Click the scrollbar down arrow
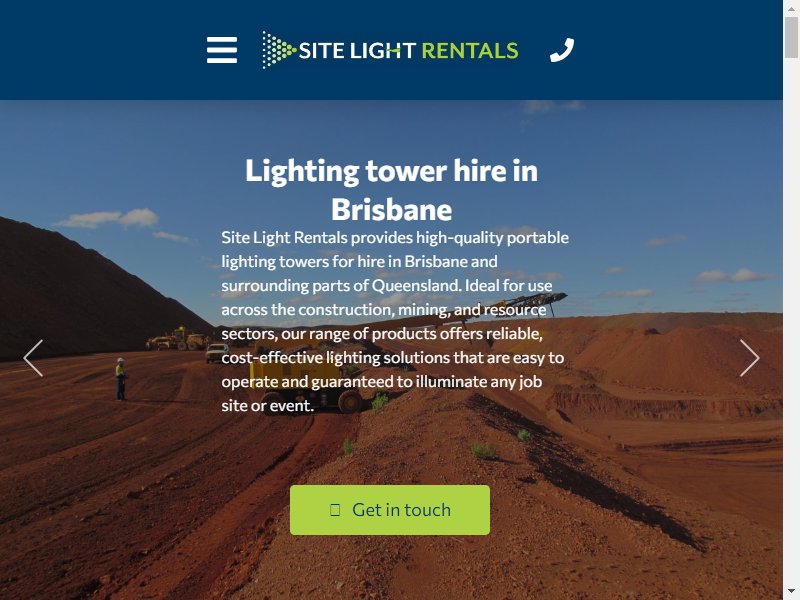The height and width of the screenshot is (600, 800). point(791,592)
